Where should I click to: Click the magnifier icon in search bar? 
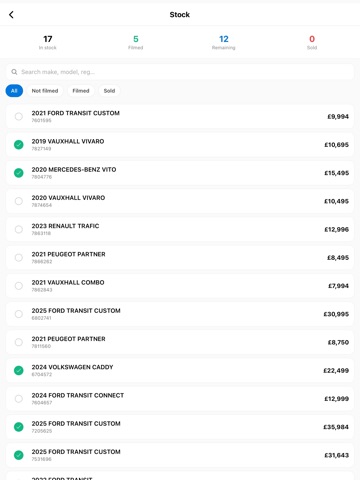point(14,72)
